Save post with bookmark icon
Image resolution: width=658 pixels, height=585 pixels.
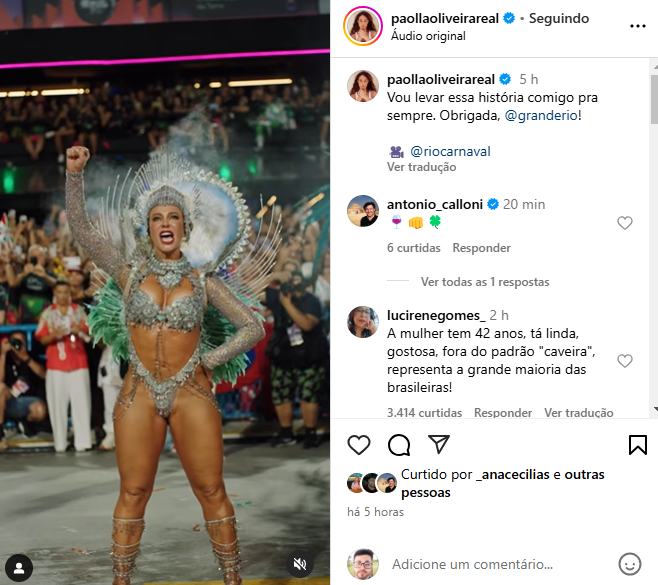[637, 445]
